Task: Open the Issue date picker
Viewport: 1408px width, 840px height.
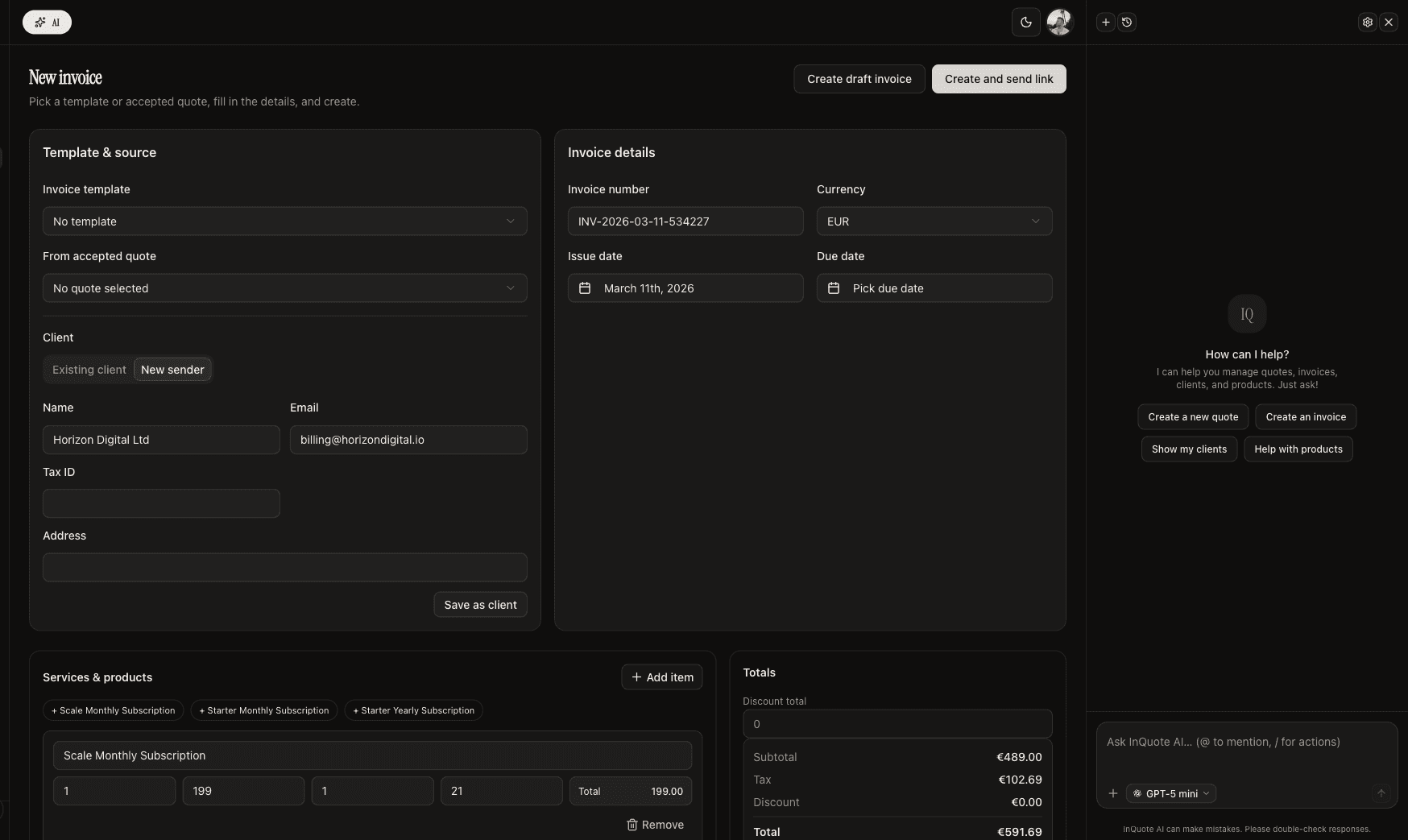Action: 685,288
